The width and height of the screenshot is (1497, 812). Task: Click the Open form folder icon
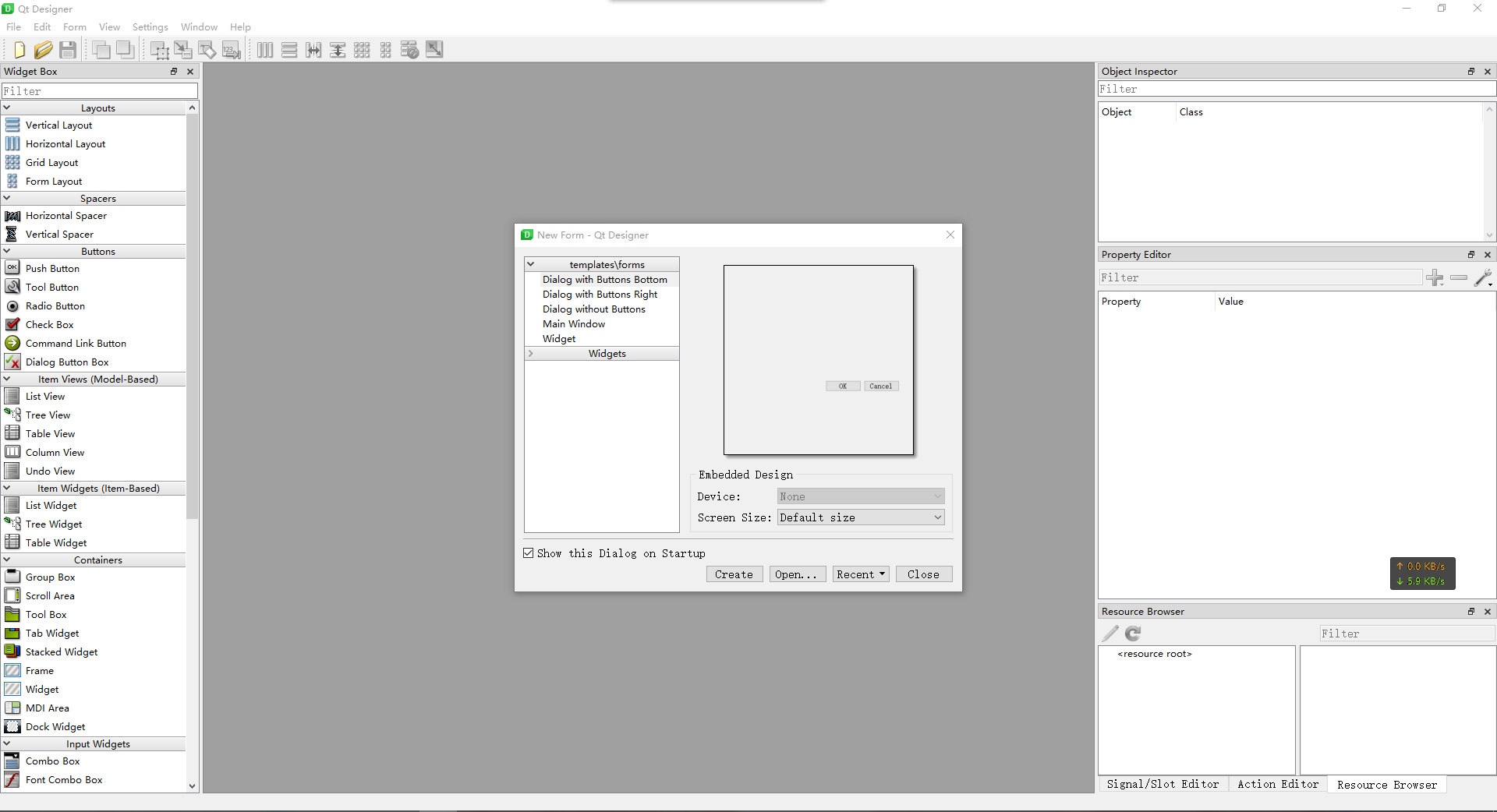tap(44, 50)
